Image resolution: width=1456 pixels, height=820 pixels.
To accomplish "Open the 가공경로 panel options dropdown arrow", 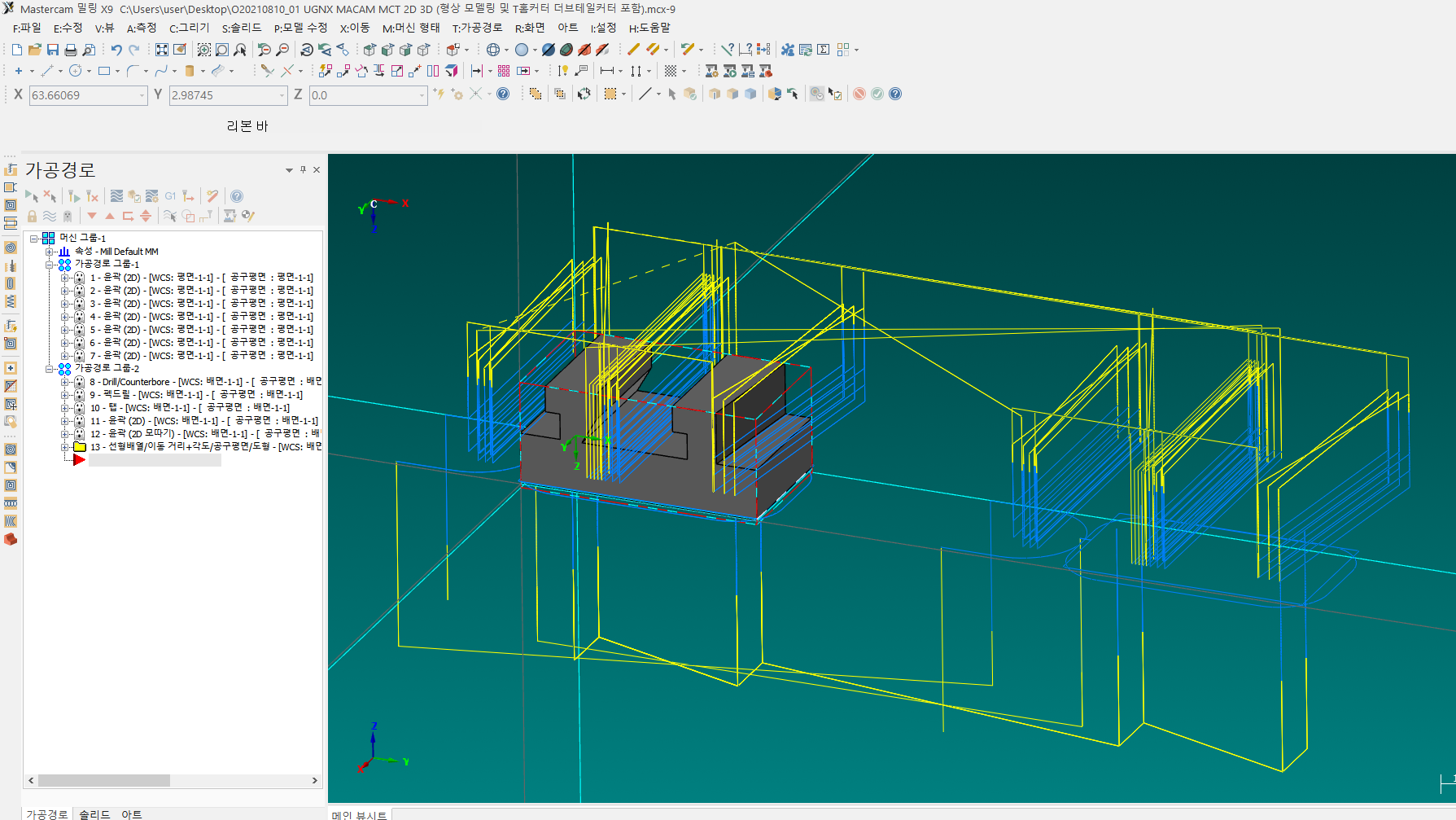I will tap(289, 170).
